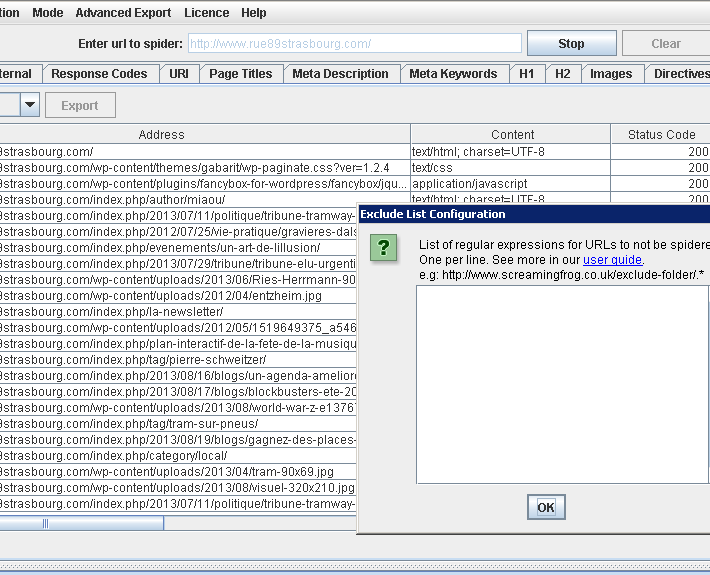Switch to the Page Titles tab
Image resolution: width=710 pixels, height=575 pixels.
240,74
